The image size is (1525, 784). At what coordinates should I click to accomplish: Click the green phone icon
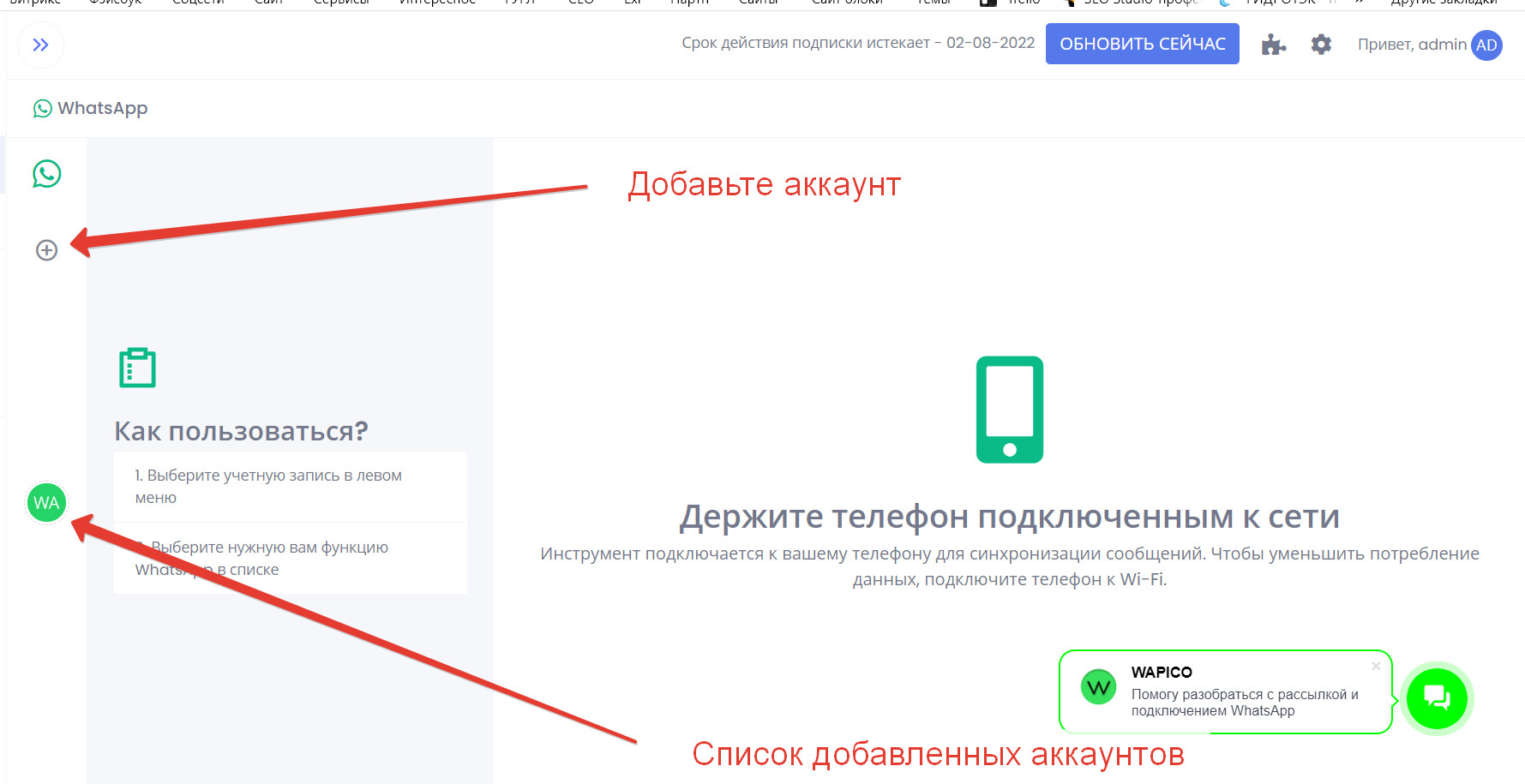pos(1009,410)
